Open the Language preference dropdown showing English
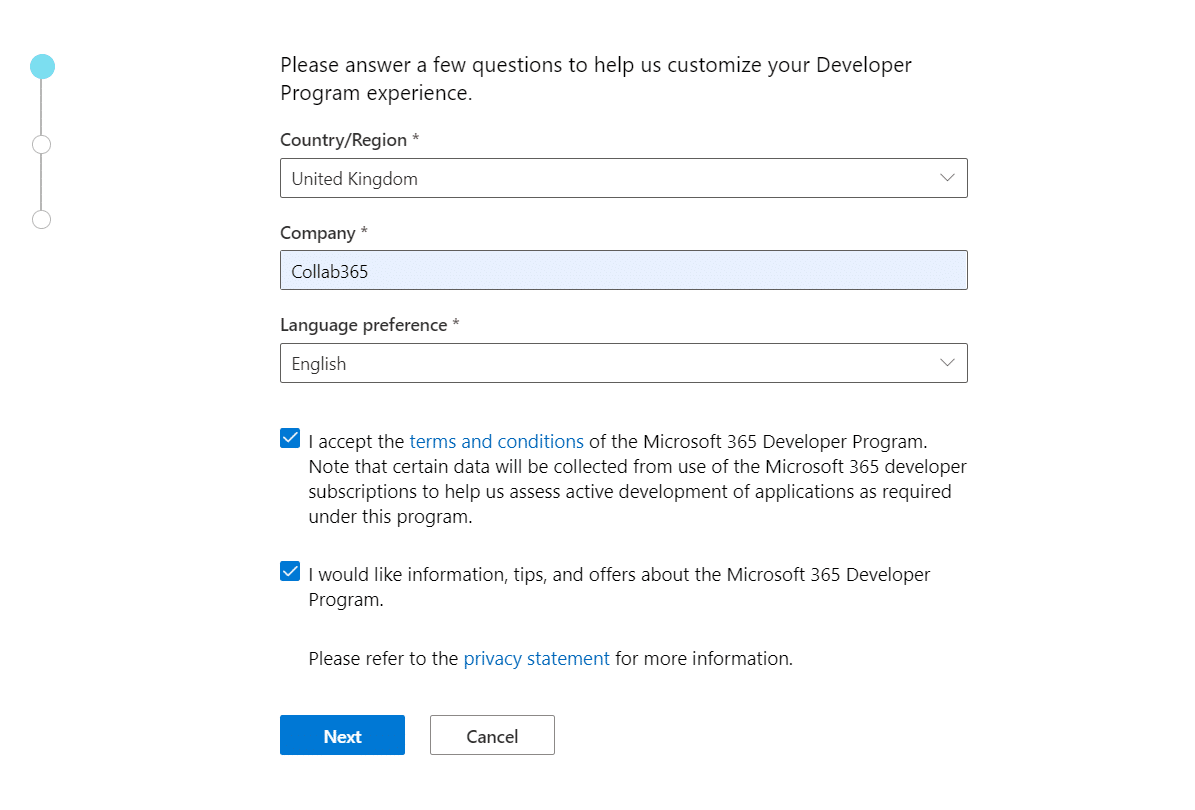This screenshot has width=1195, height=810. point(623,363)
